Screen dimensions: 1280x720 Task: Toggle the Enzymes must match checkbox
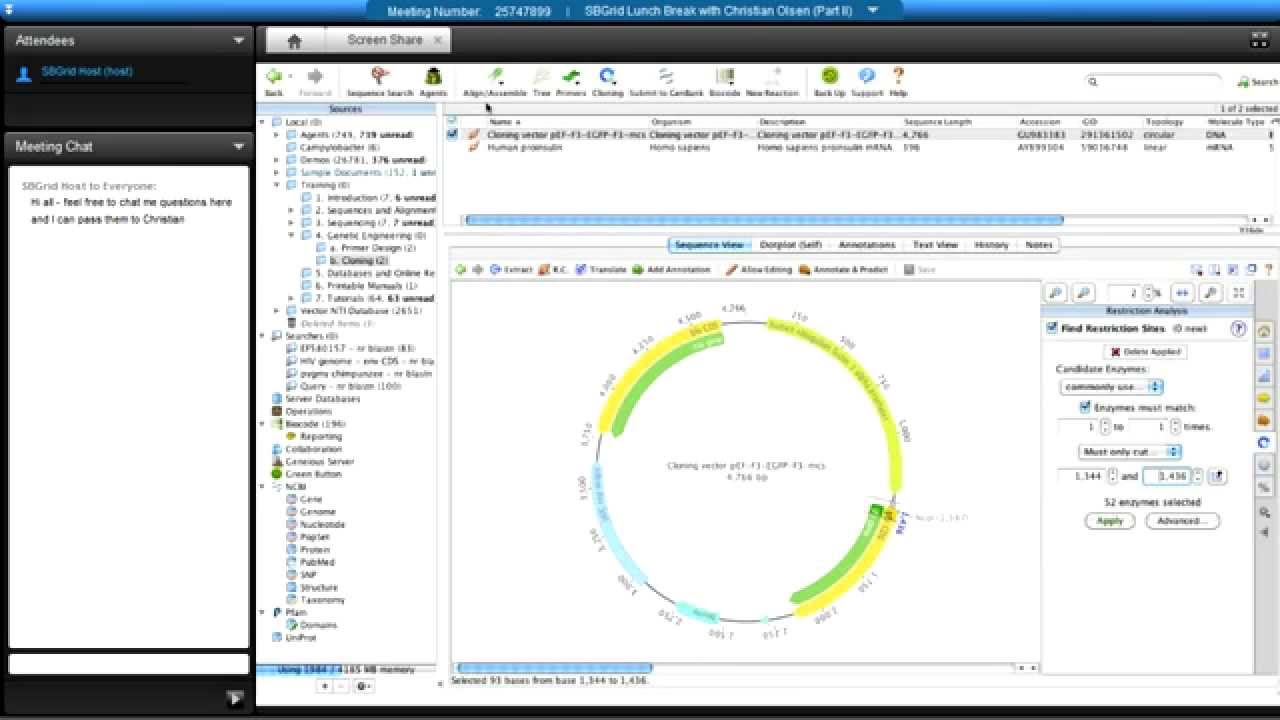[x=1085, y=408]
